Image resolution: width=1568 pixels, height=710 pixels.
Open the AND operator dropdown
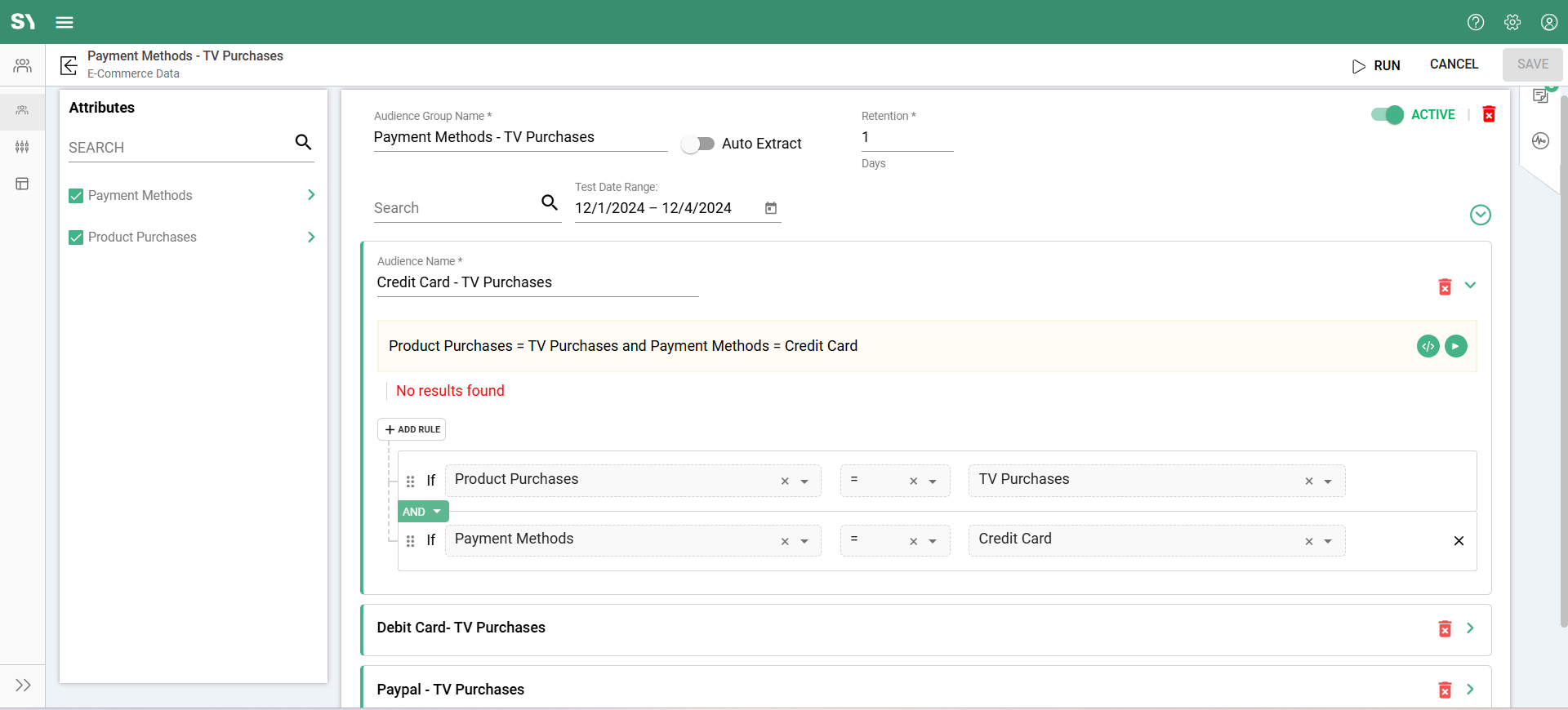click(422, 512)
